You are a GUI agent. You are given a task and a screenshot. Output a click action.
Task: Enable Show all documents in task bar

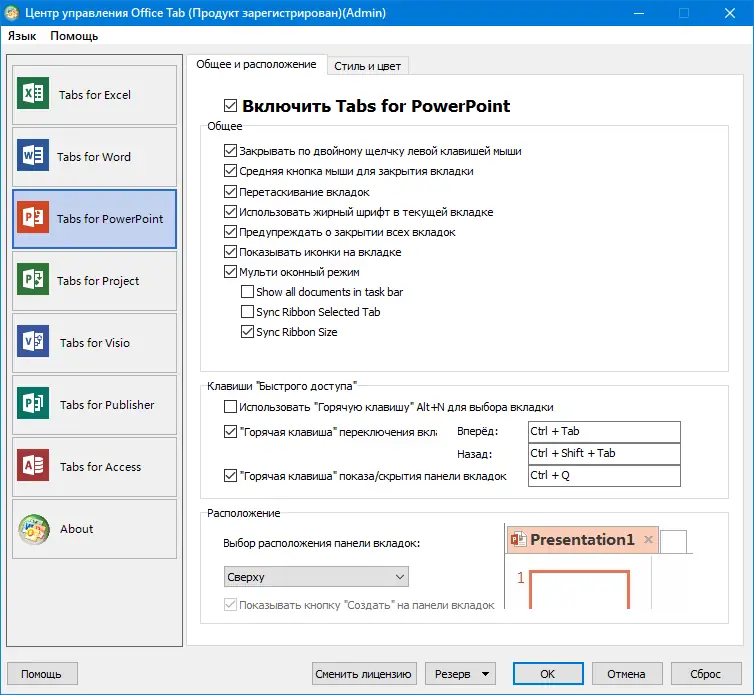click(247, 291)
